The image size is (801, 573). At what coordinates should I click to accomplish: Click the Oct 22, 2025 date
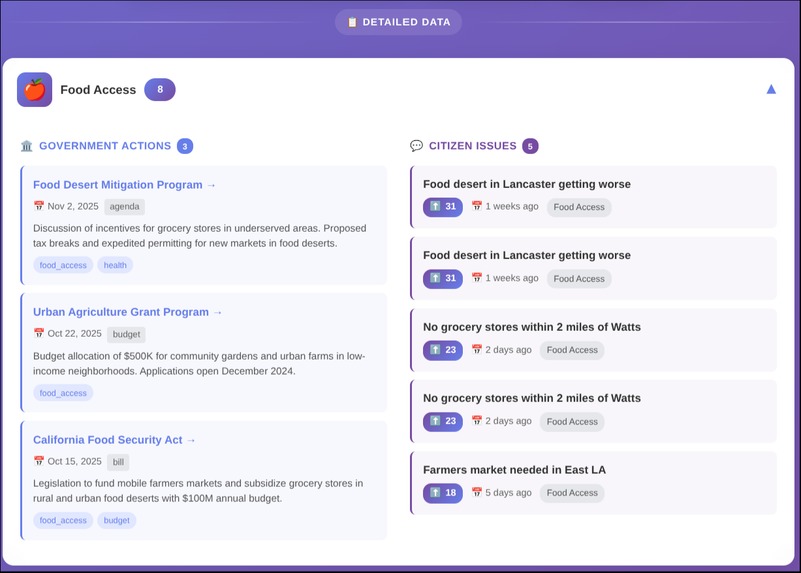(75, 333)
